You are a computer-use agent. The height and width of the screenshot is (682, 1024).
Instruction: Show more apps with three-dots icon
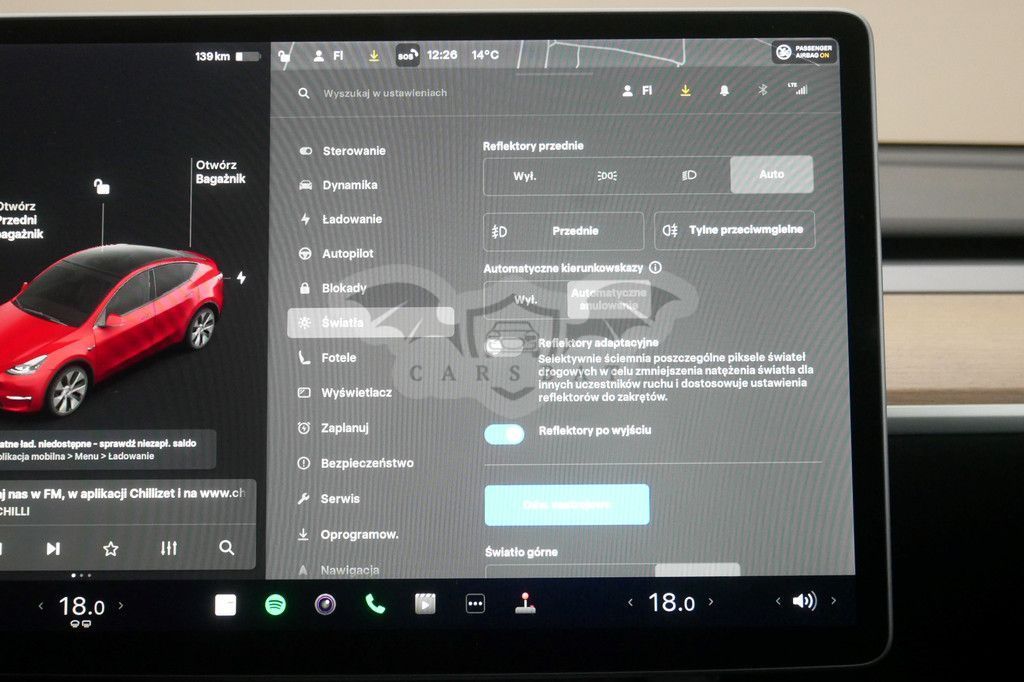[475, 604]
